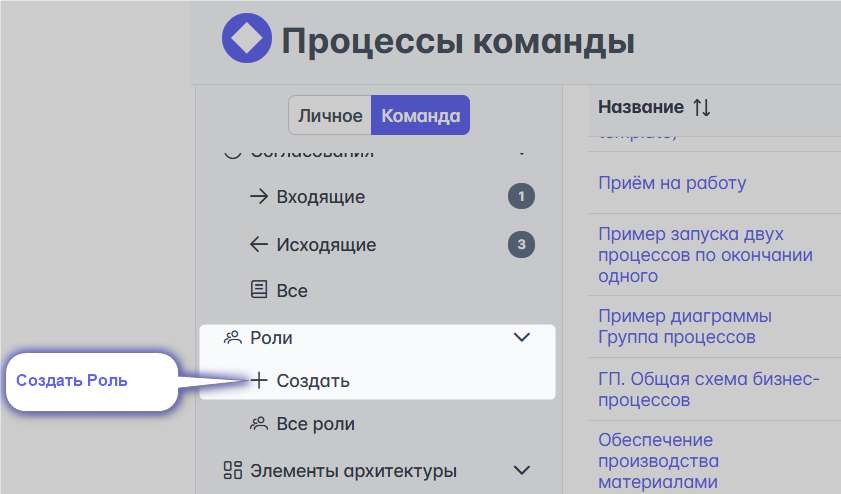Click the diamond app logo icon
The height and width of the screenshot is (494, 841).
[247, 38]
